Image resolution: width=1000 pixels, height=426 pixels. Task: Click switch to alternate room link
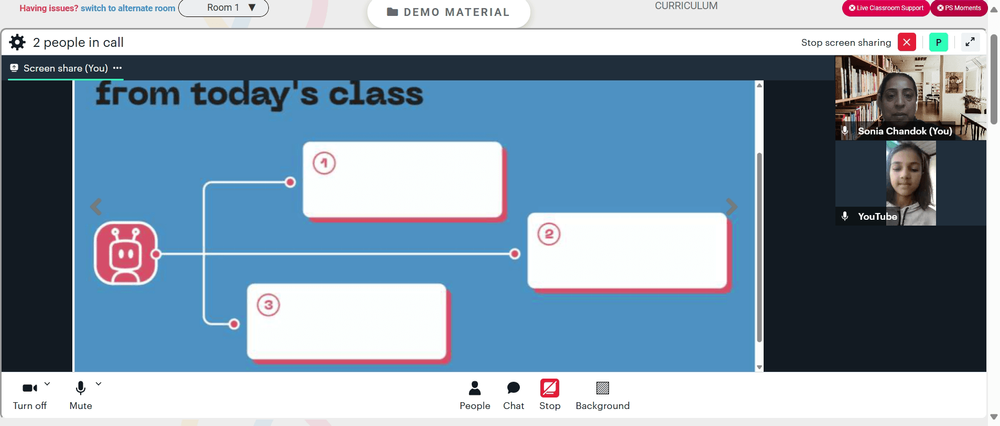128,8
